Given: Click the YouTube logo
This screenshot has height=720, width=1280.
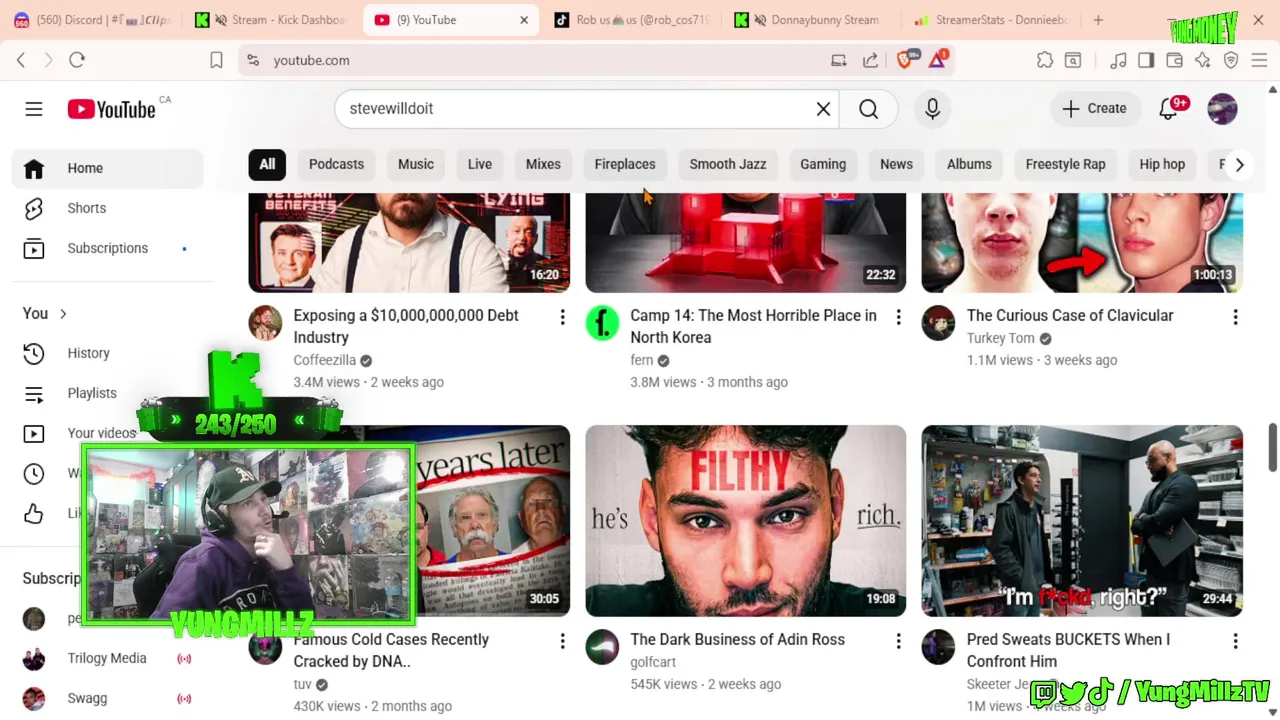Looking at the screenshot, I should (x=111, y=109).
